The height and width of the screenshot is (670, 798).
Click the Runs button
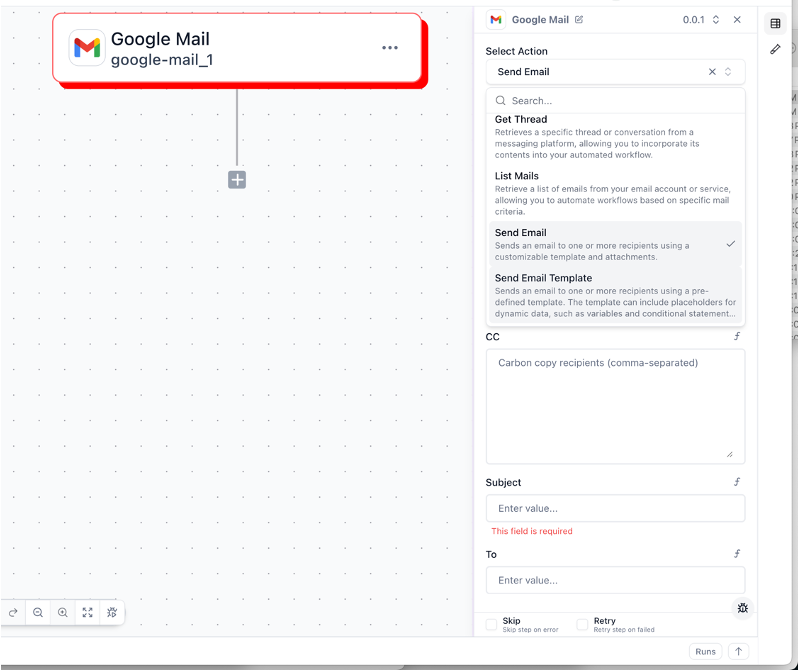coord(705,651)
